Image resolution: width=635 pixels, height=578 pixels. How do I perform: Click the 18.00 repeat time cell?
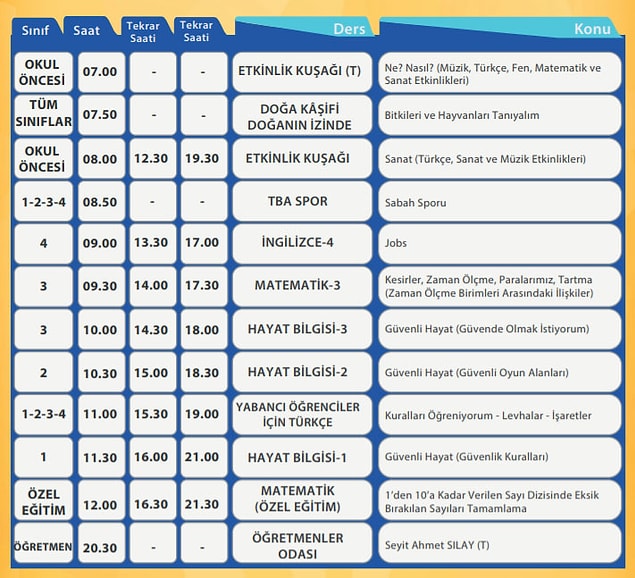(x=204, y=329)
